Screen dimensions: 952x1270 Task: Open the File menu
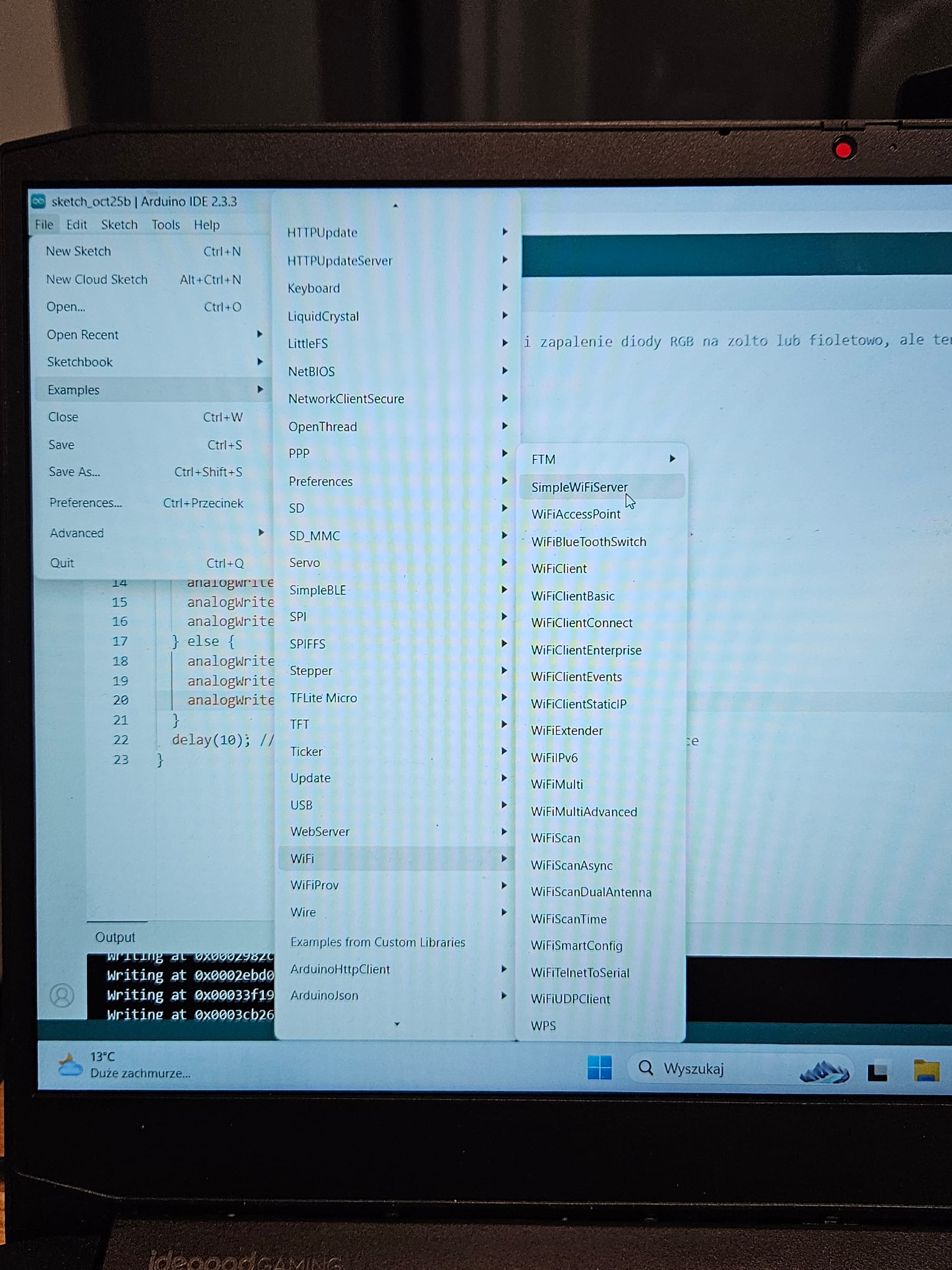coord(44,224)
